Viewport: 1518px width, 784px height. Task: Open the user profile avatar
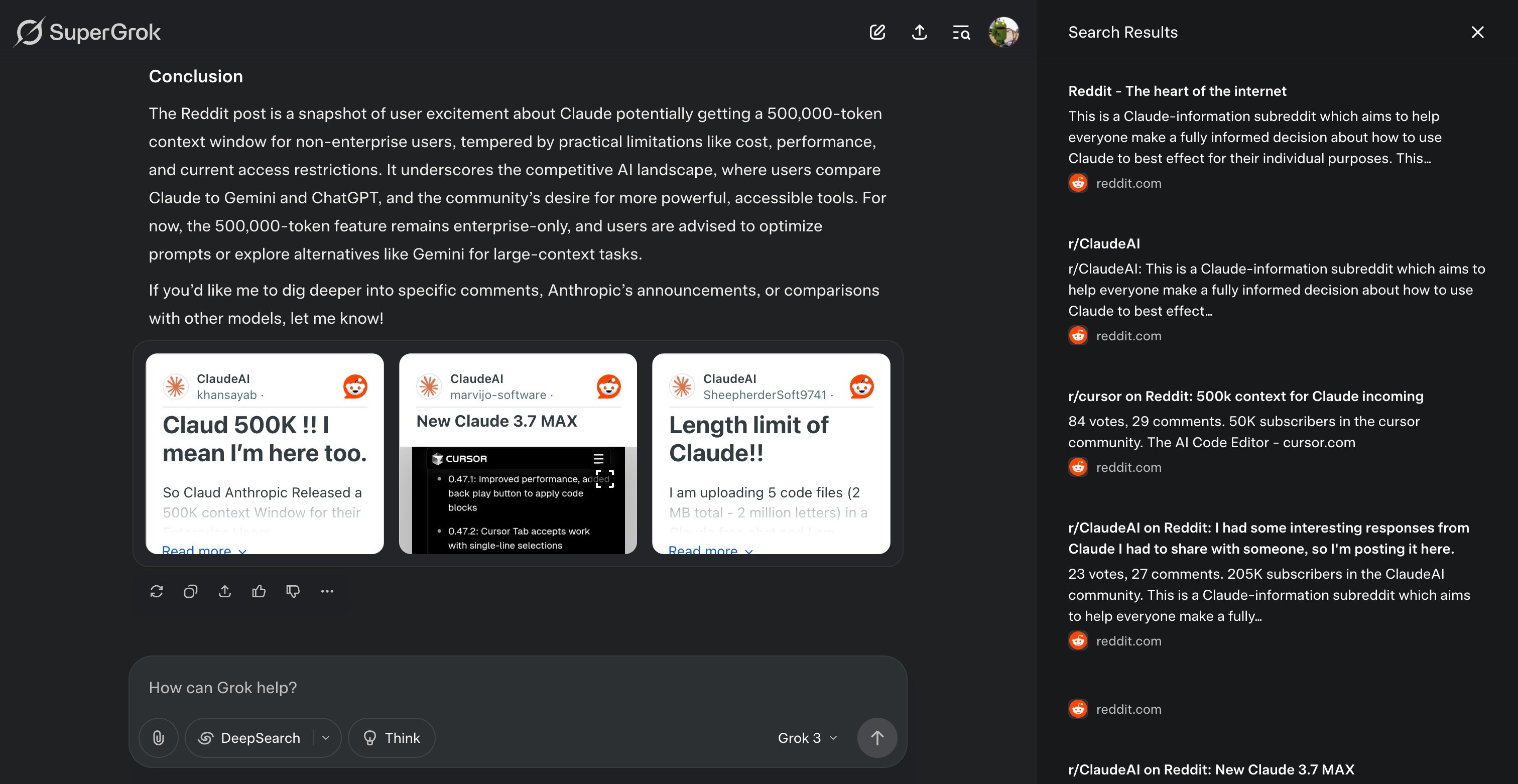(1003, 32)
